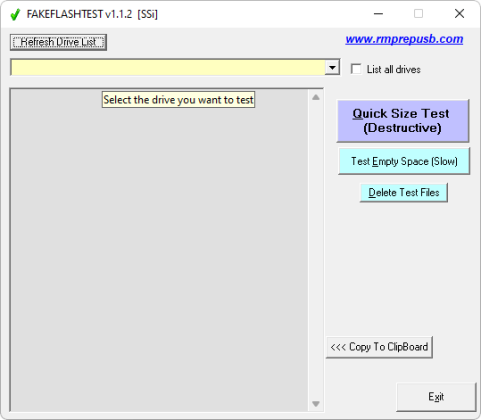Open the www.rmprepusb.com link
This screenshot has width=481, height=420.
click(x=404, y=39)
